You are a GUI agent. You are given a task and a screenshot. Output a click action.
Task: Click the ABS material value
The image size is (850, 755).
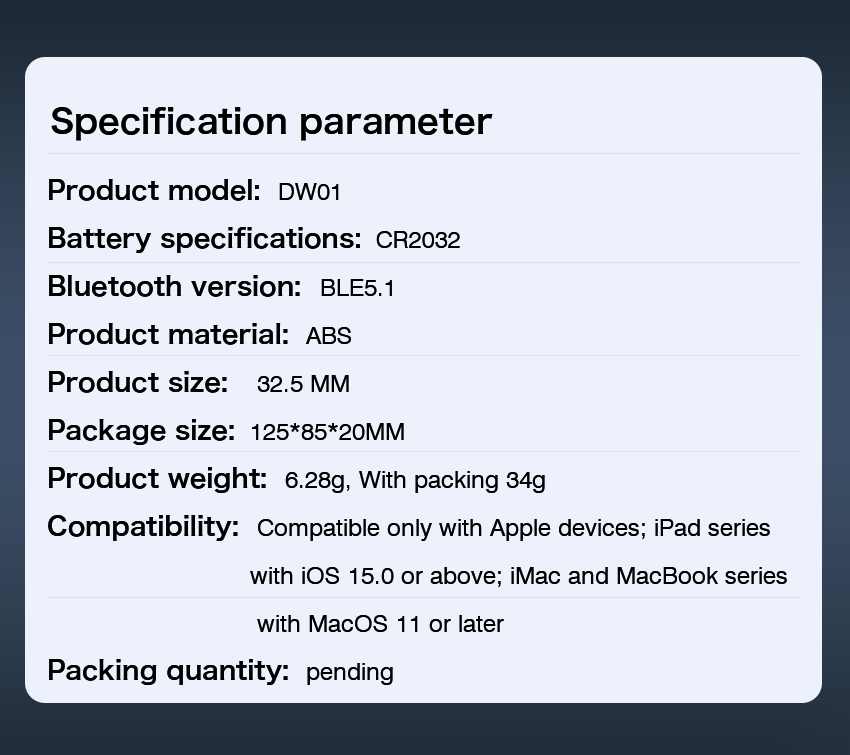pos(329,336)
